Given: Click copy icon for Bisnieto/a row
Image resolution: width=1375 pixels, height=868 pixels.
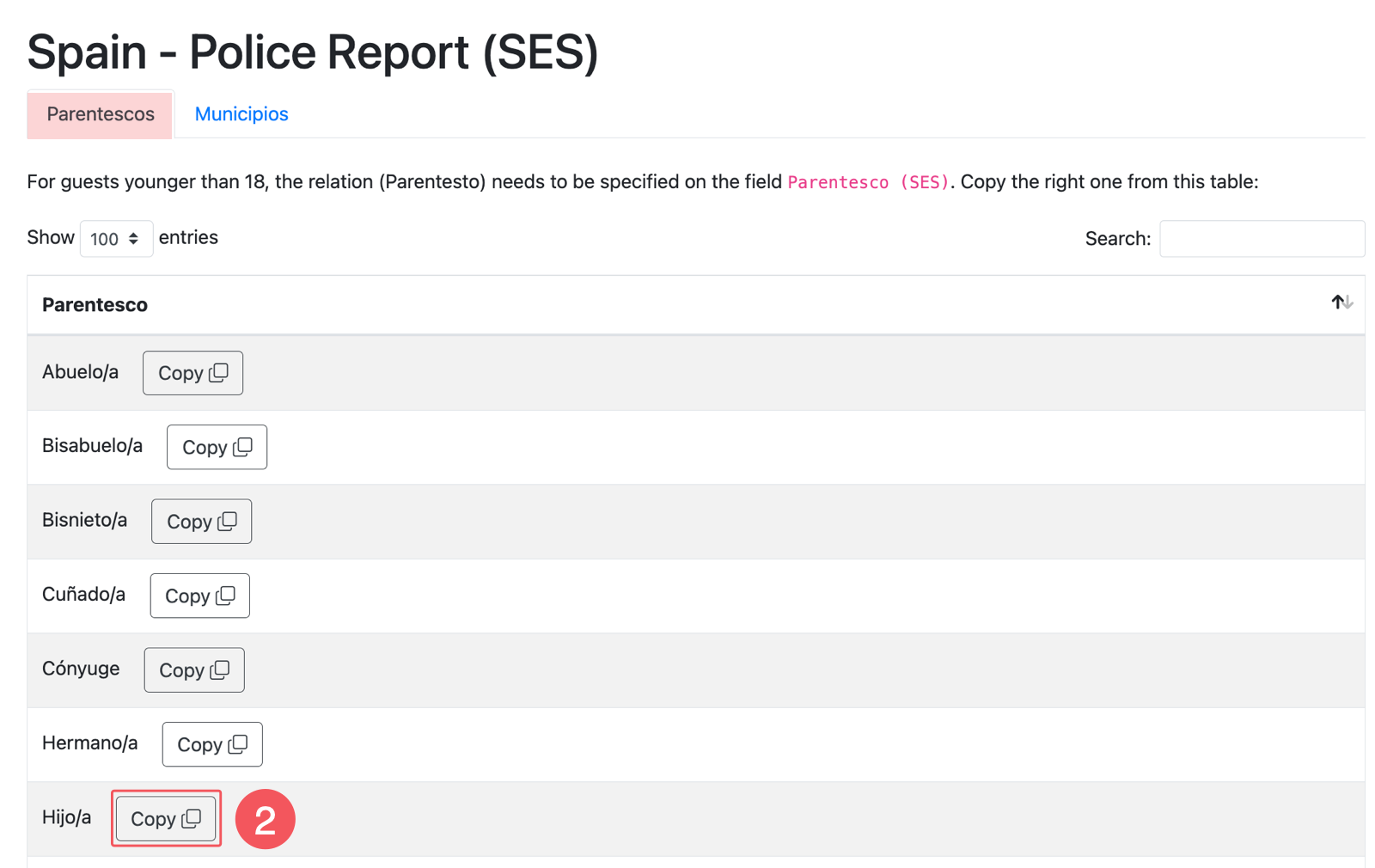Looking at the screenshot, I should pos(228,521).
